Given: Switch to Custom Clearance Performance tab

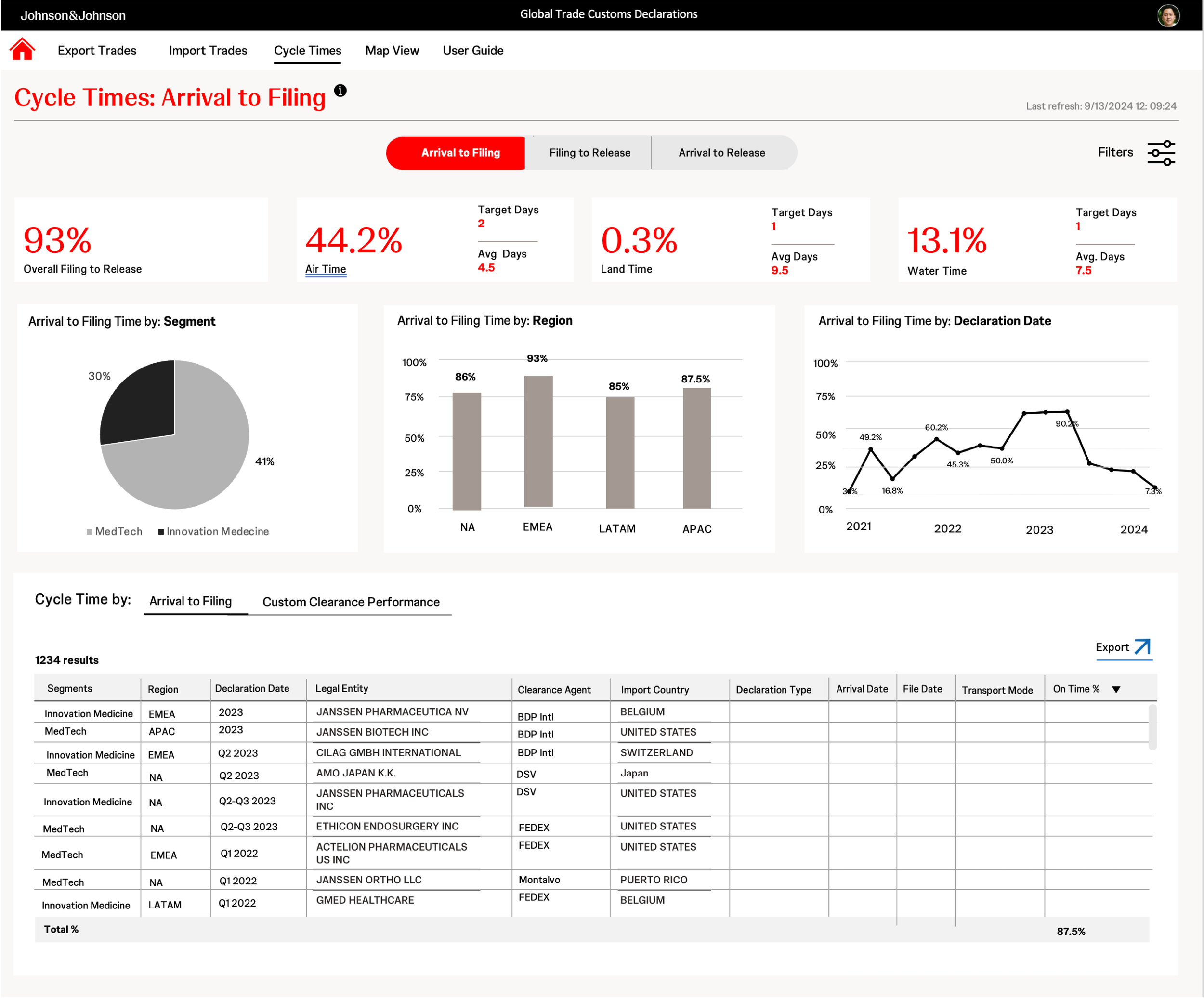Looking at the screenshot, I should click(351, 602).
